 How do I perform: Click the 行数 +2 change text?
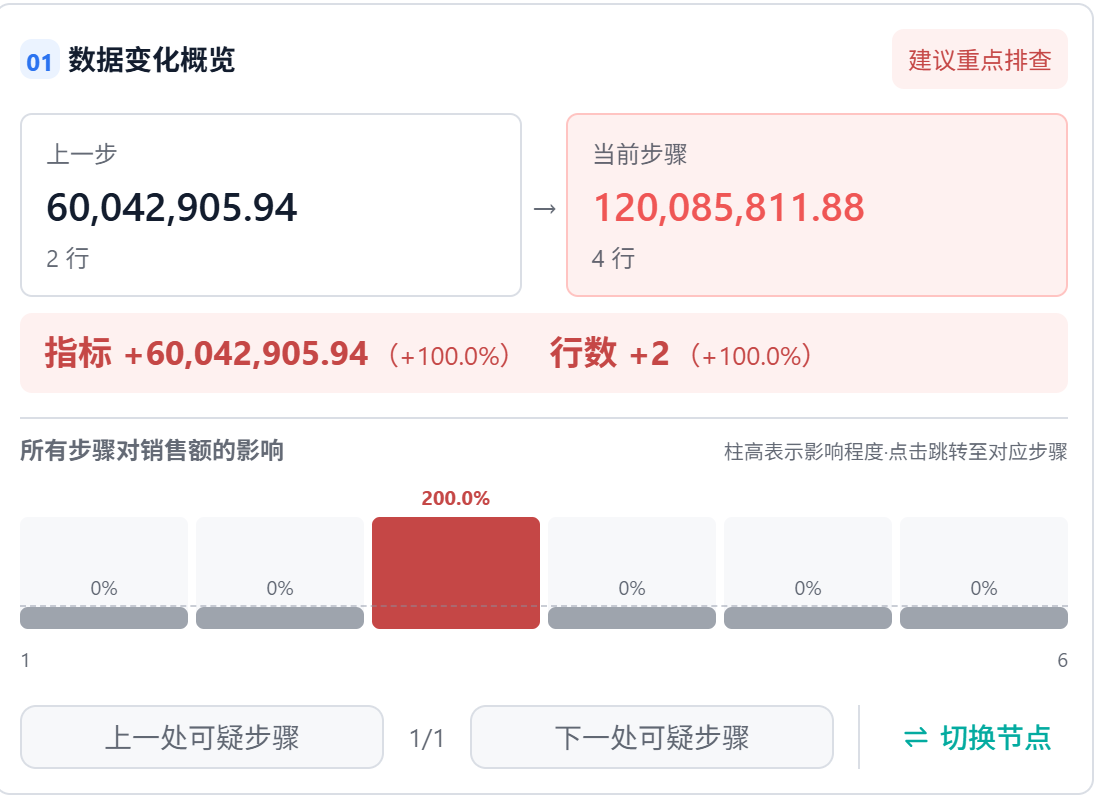(610, 353)
